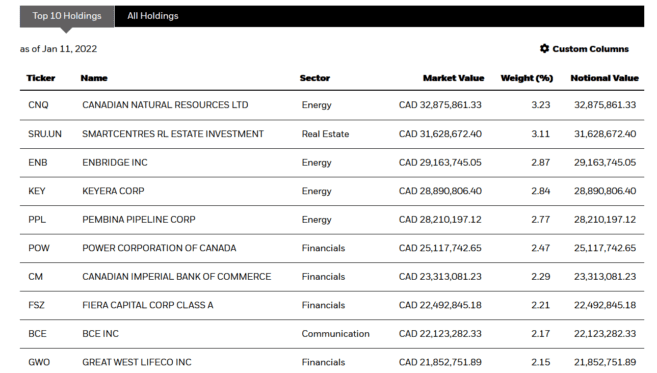Select the Top 10 Holdings tab

67,16
